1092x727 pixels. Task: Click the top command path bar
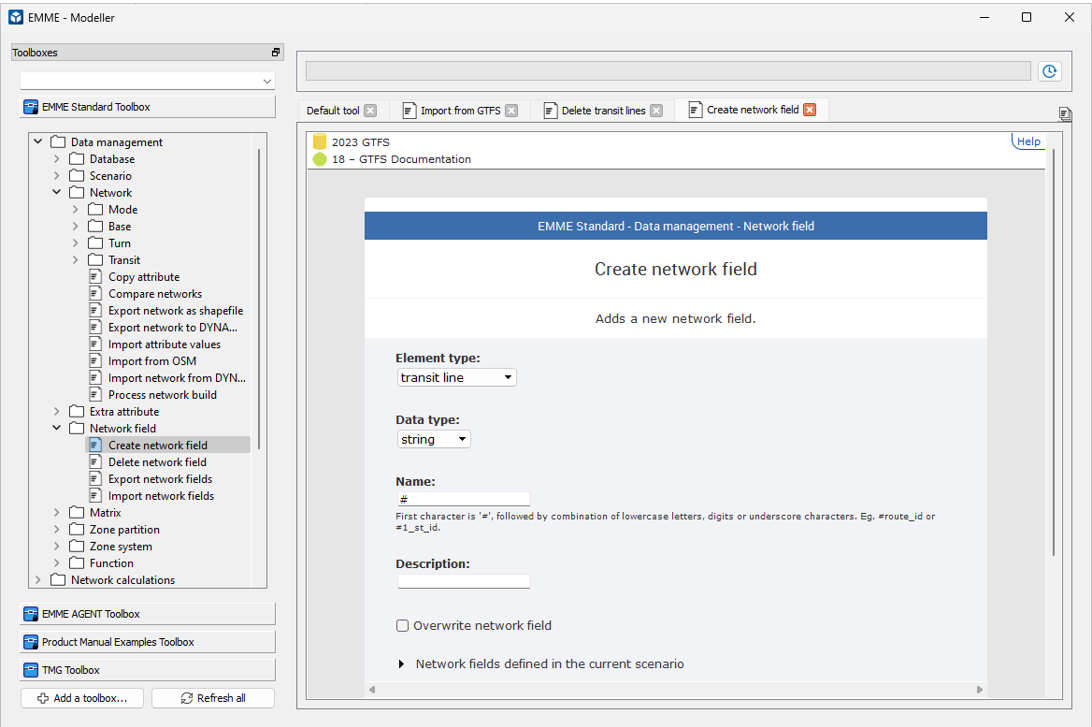[668, 71]
